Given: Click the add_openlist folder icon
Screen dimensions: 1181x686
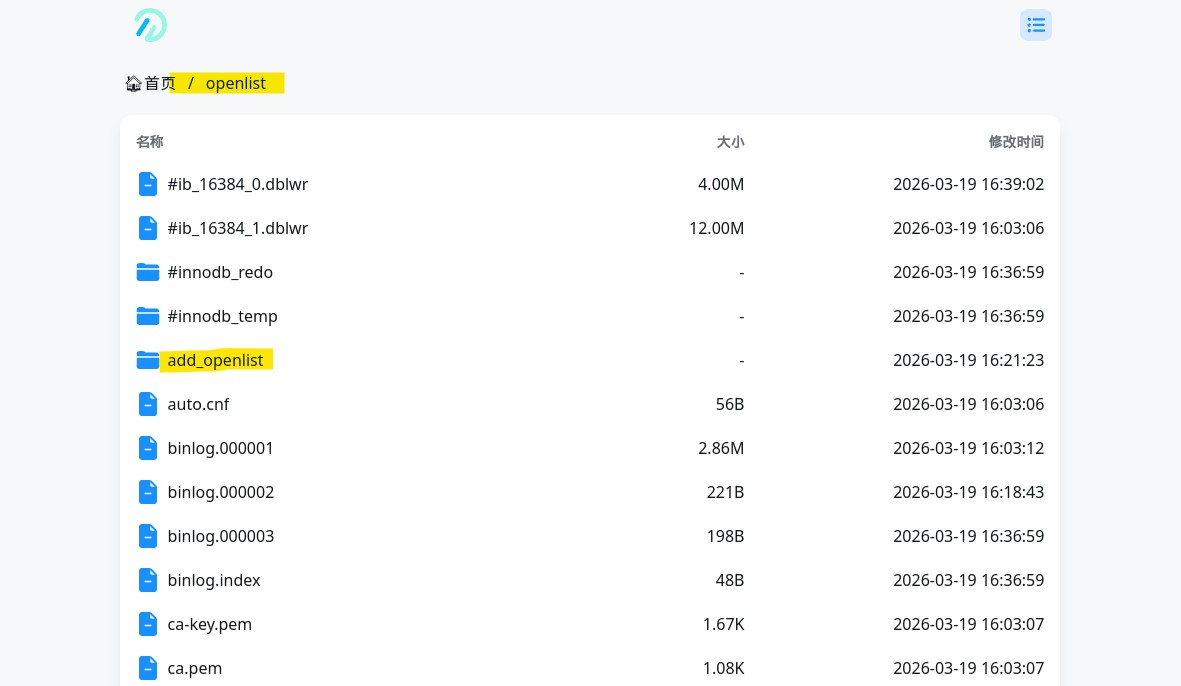Looking at the screenshot, I should click(x=148, y=360).
